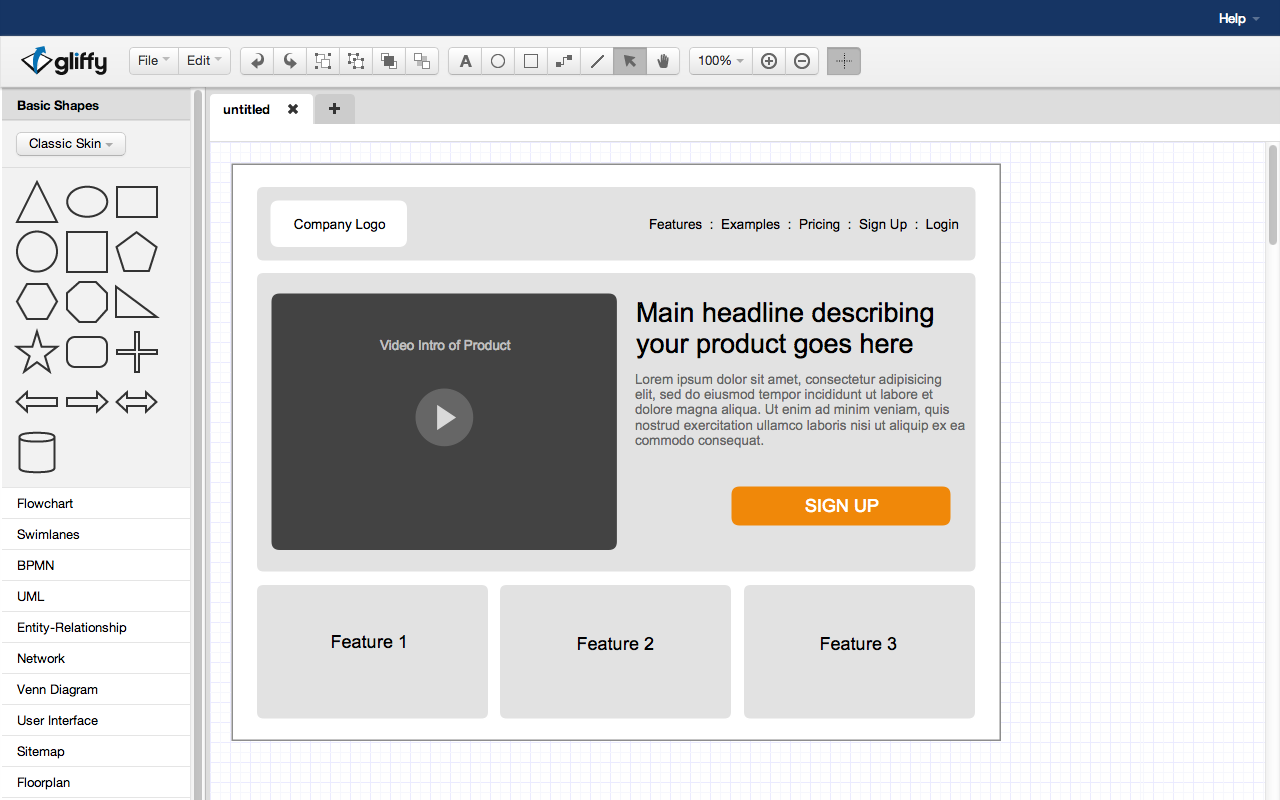Viewport: 1280px width, 800px height.
Task: Open the 100% zoom level dropdown
Action: (x=720, y=61)
